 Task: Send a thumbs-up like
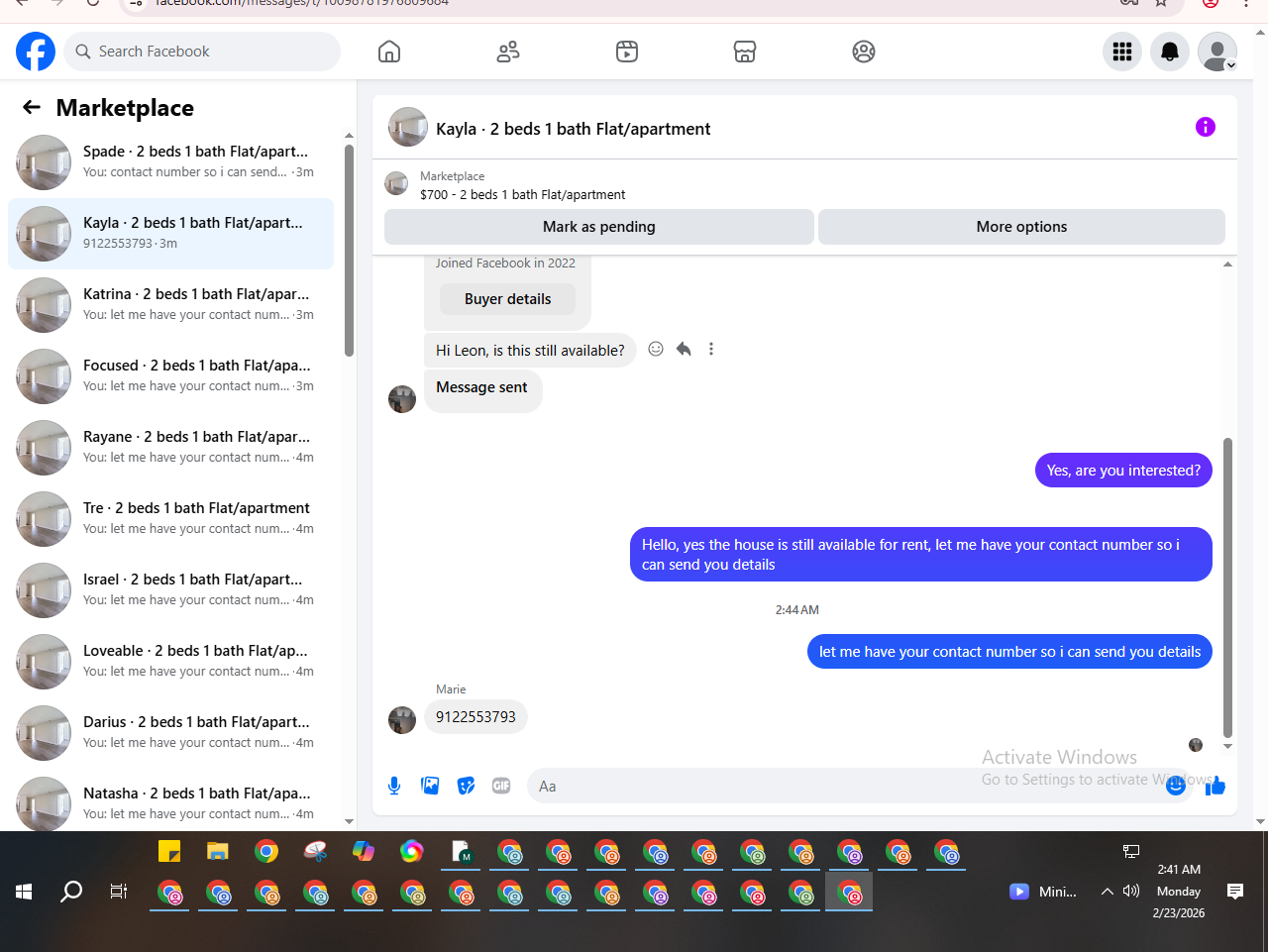pos(1215,786)
